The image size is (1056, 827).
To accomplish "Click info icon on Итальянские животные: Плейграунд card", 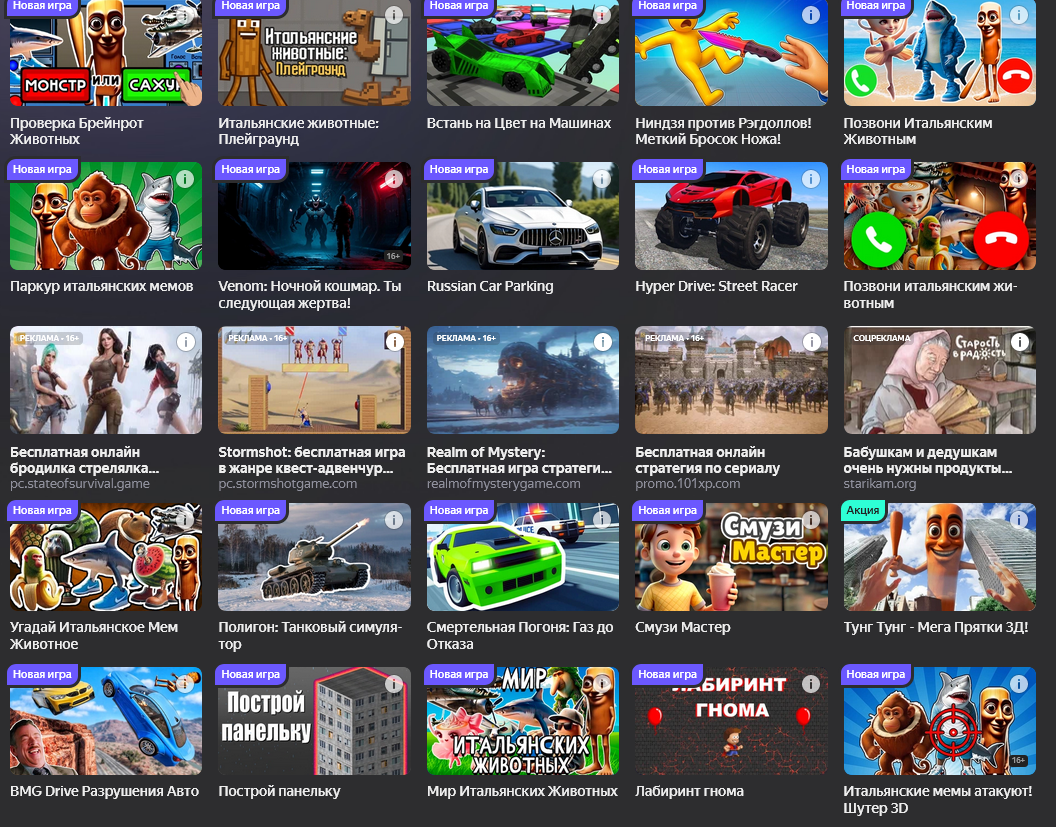I will (x=394, y=15).
